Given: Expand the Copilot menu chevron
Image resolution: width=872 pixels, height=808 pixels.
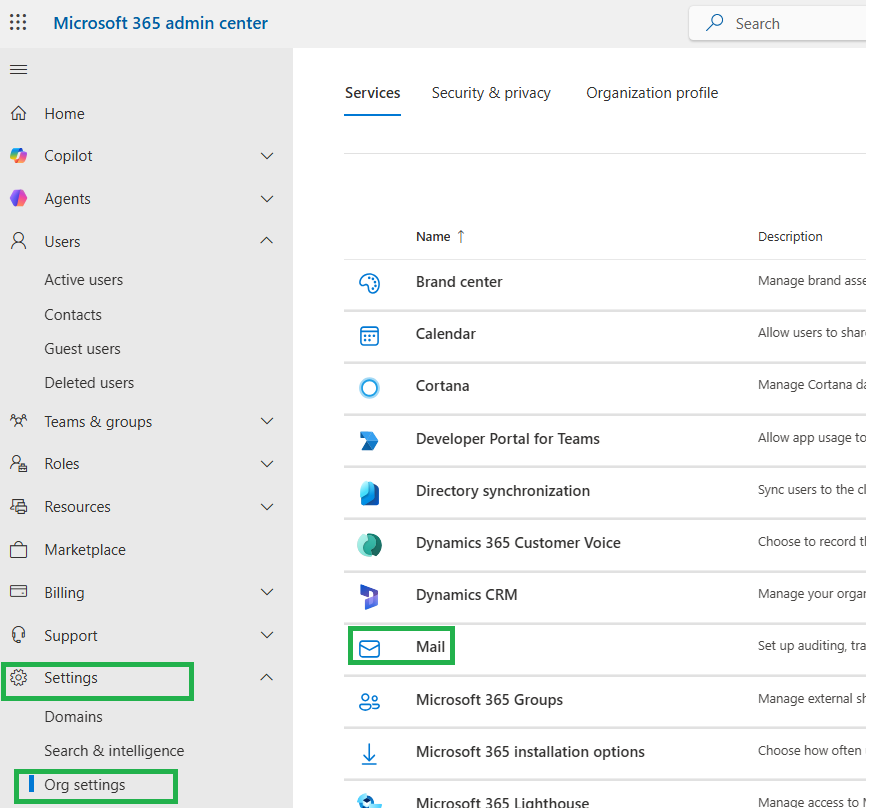Looking at the screenshot, I should [x=267, y=156].
